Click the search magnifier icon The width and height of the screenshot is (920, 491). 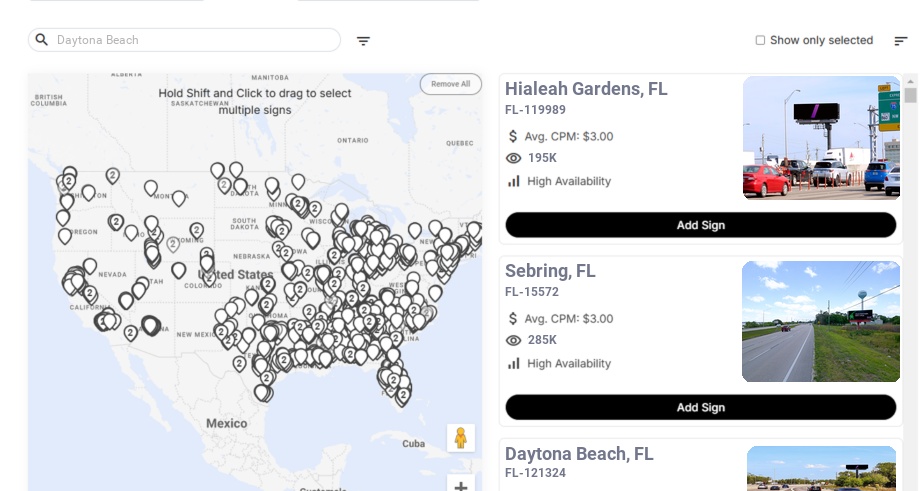42,40
